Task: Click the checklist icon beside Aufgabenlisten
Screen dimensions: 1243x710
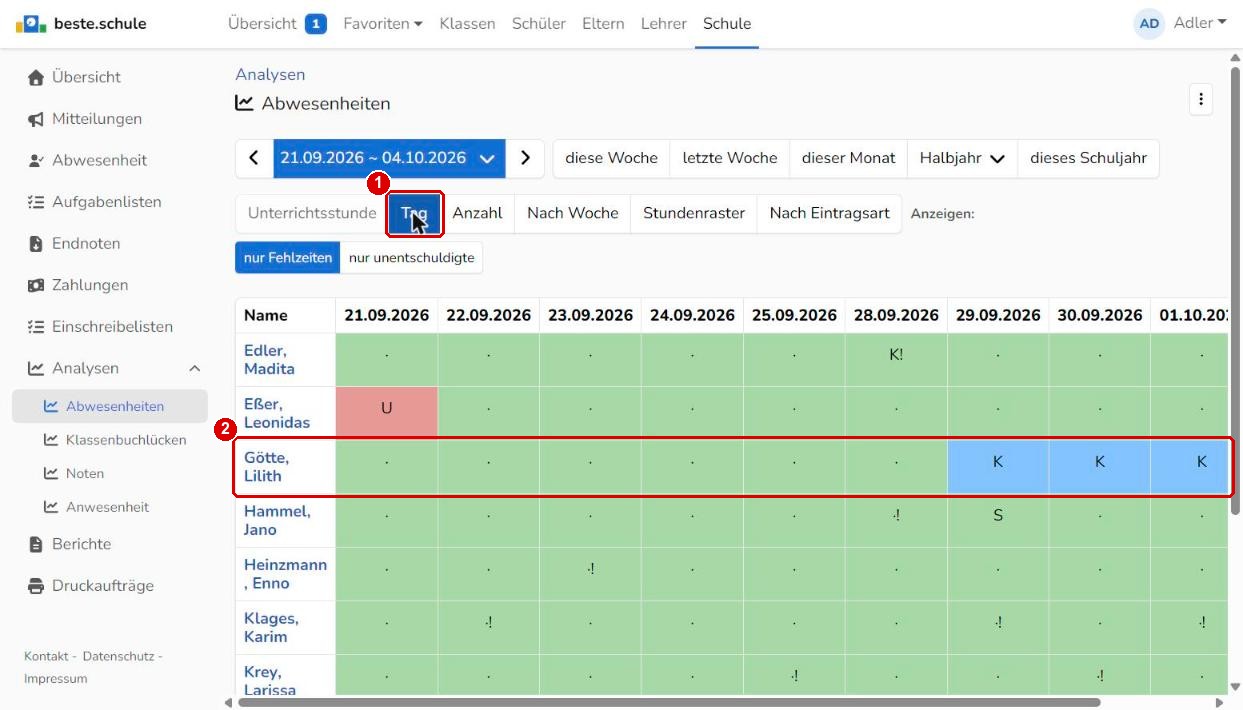Action: 36,202
